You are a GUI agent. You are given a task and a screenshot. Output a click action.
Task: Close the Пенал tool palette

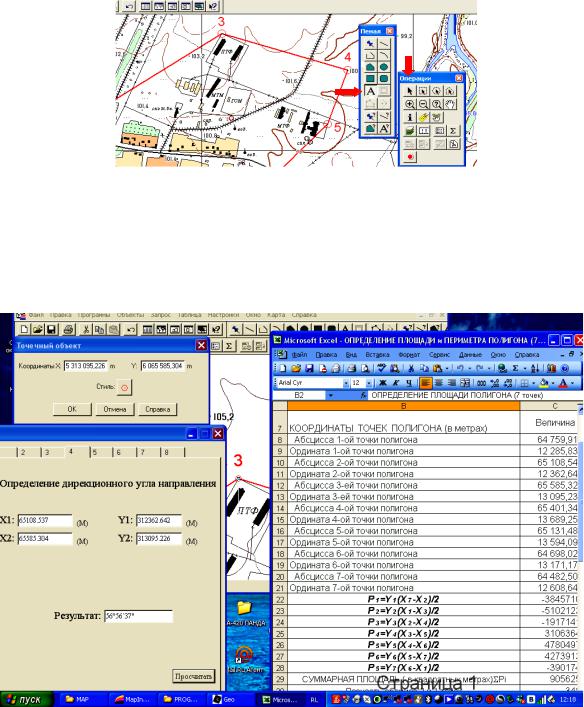coord(390,31)
